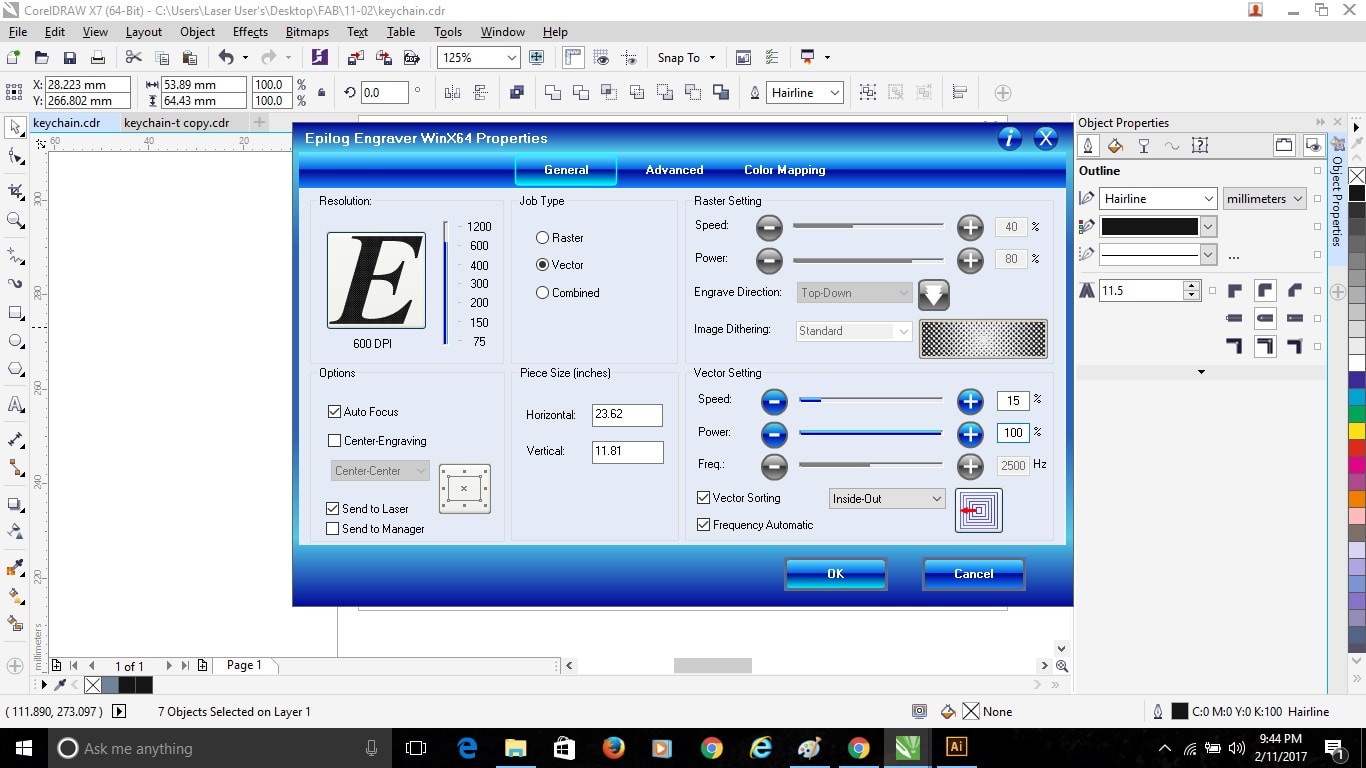Screen dimensions: 1366x768
Task: Toggle the Auto Focus checkbox
Action: 334,412
